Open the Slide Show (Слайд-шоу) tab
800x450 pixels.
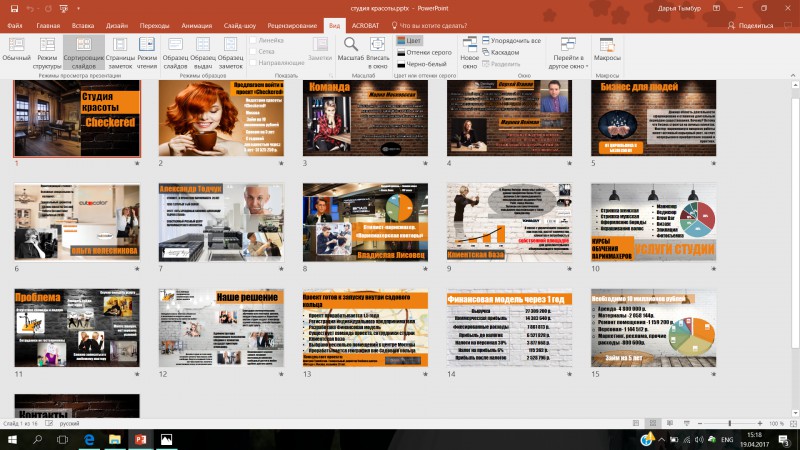pyautogui.click(x=239, y=26)
